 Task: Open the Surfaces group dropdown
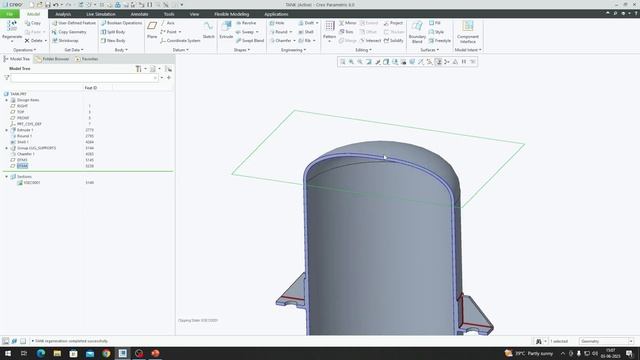[429, 50]
